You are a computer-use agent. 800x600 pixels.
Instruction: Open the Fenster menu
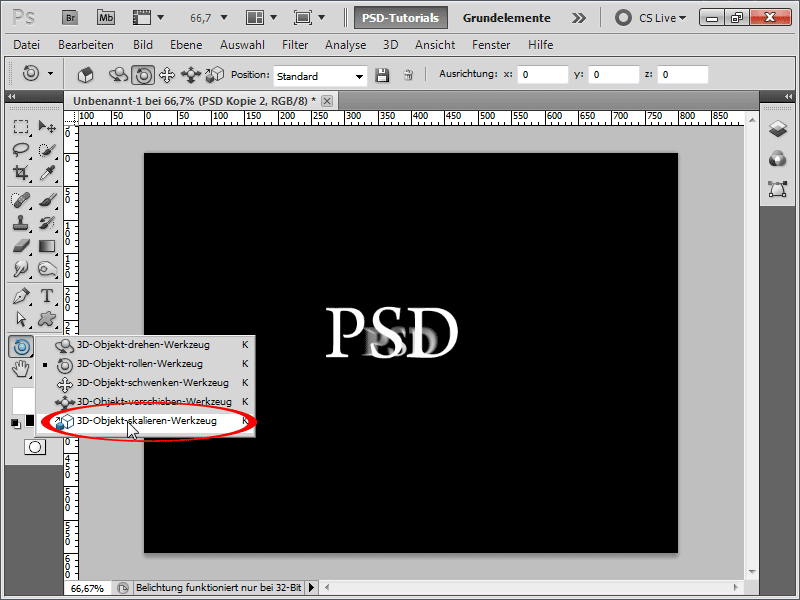[x=491, y=45]
